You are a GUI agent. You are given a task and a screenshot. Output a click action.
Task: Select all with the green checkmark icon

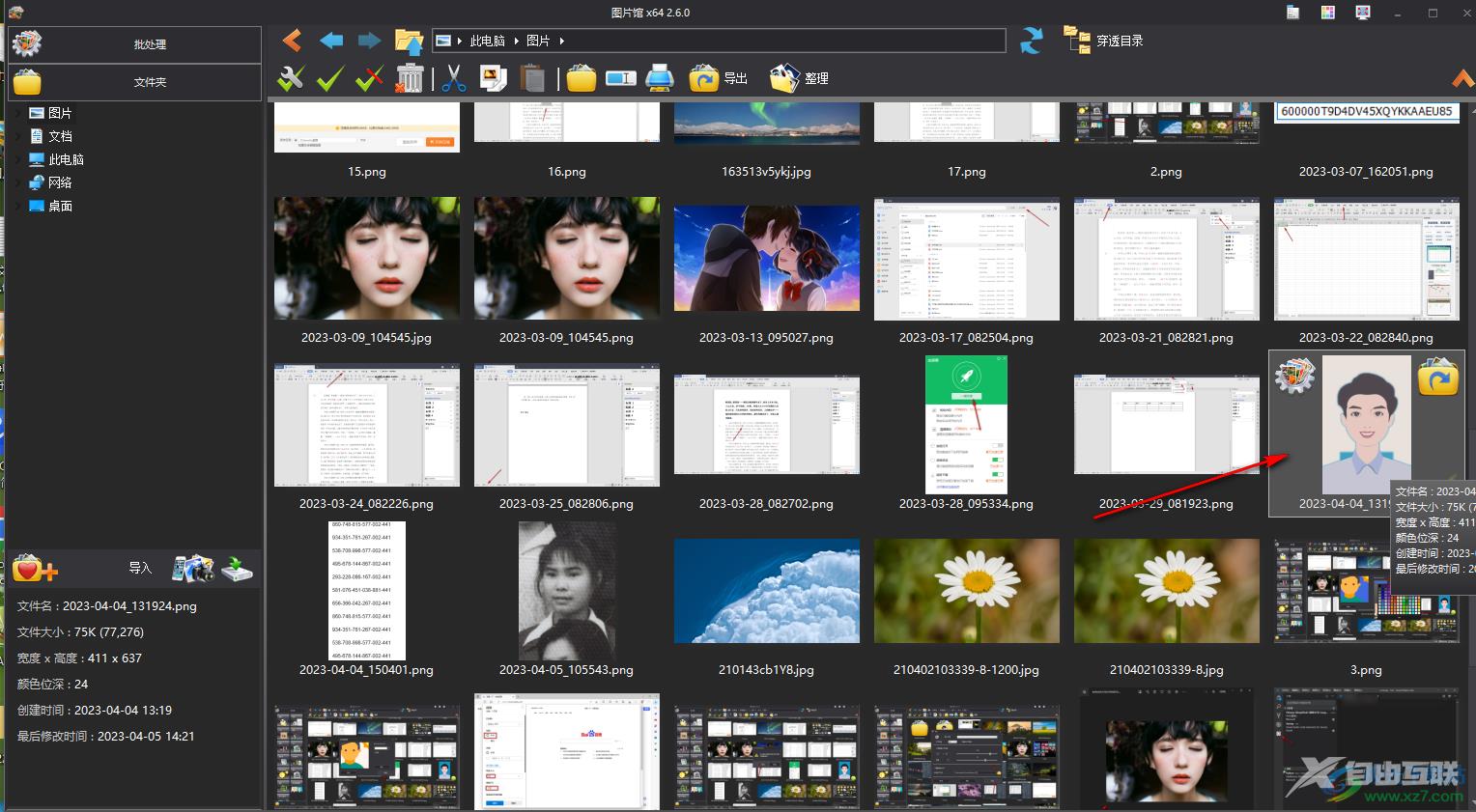[330, 78]
